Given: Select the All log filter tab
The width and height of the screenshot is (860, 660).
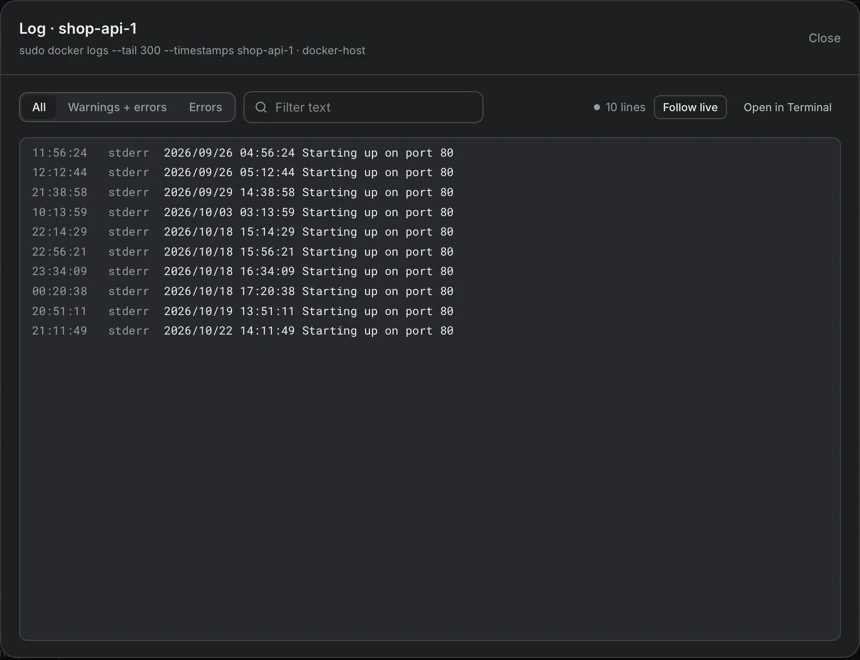Looking at the screenshot, I should pos(39,108).
